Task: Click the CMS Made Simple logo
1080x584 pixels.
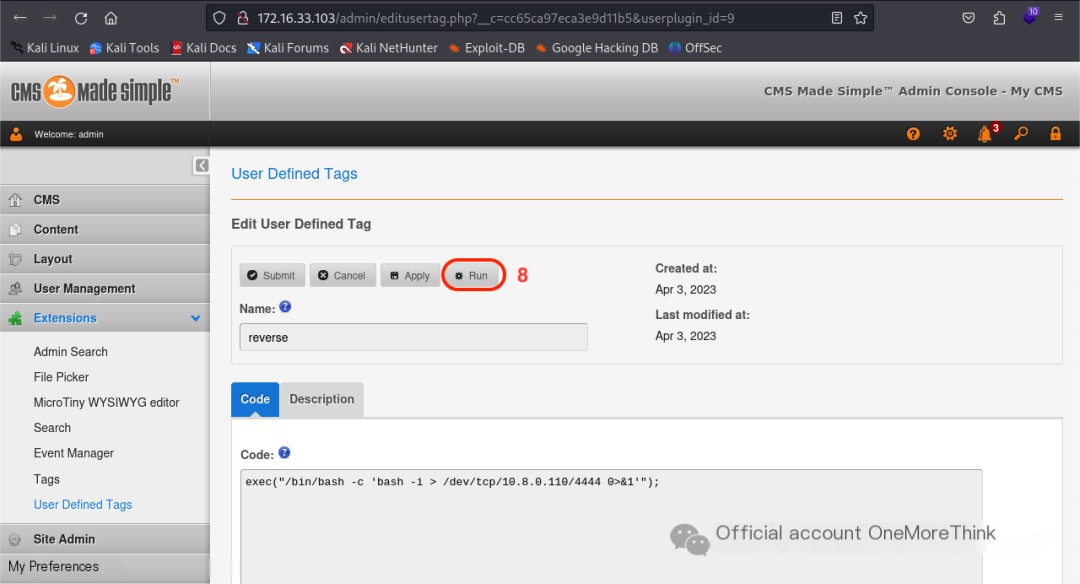Action: tap(95, 91)
